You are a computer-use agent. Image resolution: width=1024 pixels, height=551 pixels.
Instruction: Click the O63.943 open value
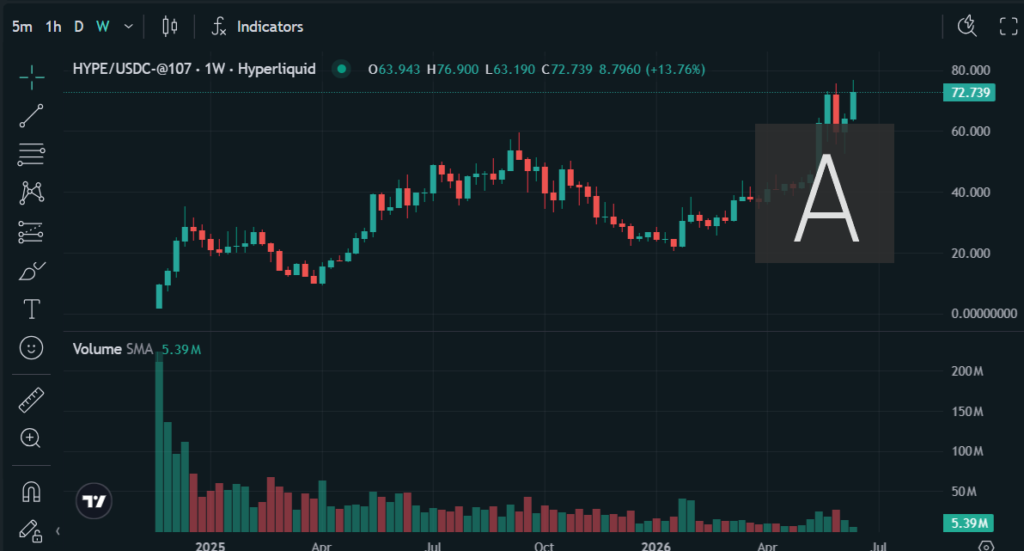(x=394, y=69)
